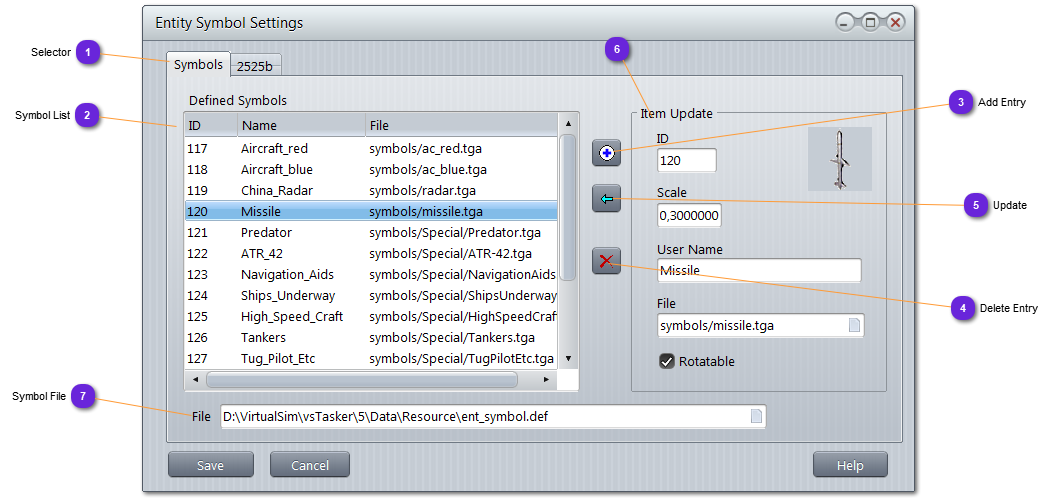Viewport: 1054px width, 501px height.
Task: Click the User Name text field
Action: [758, 270]
